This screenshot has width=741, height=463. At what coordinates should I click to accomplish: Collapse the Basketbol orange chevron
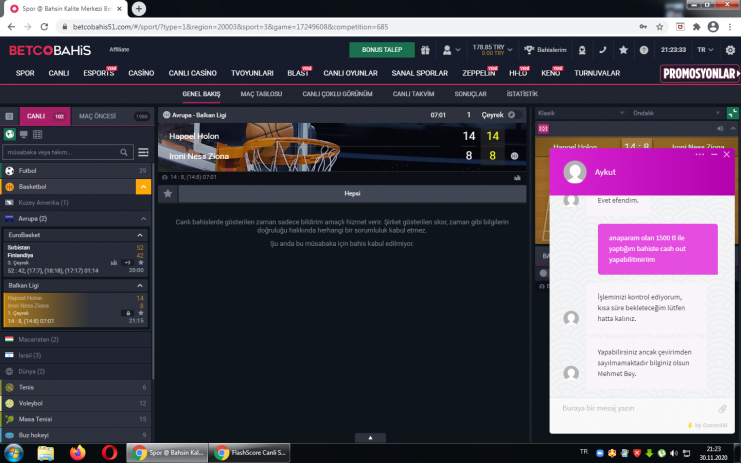point(143,187)
